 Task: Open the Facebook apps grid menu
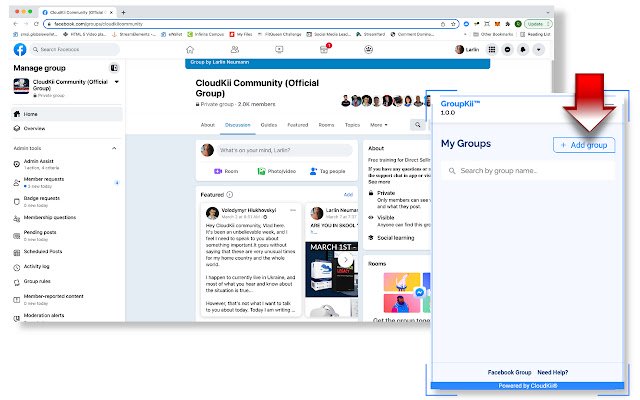(x=492, y=49)
